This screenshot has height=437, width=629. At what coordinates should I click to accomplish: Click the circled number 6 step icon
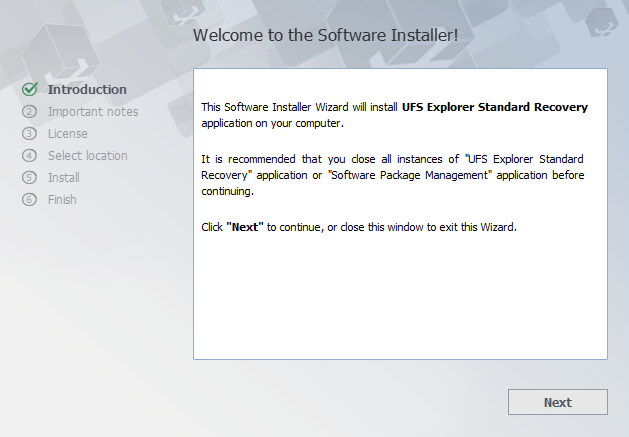pos(29,199)
